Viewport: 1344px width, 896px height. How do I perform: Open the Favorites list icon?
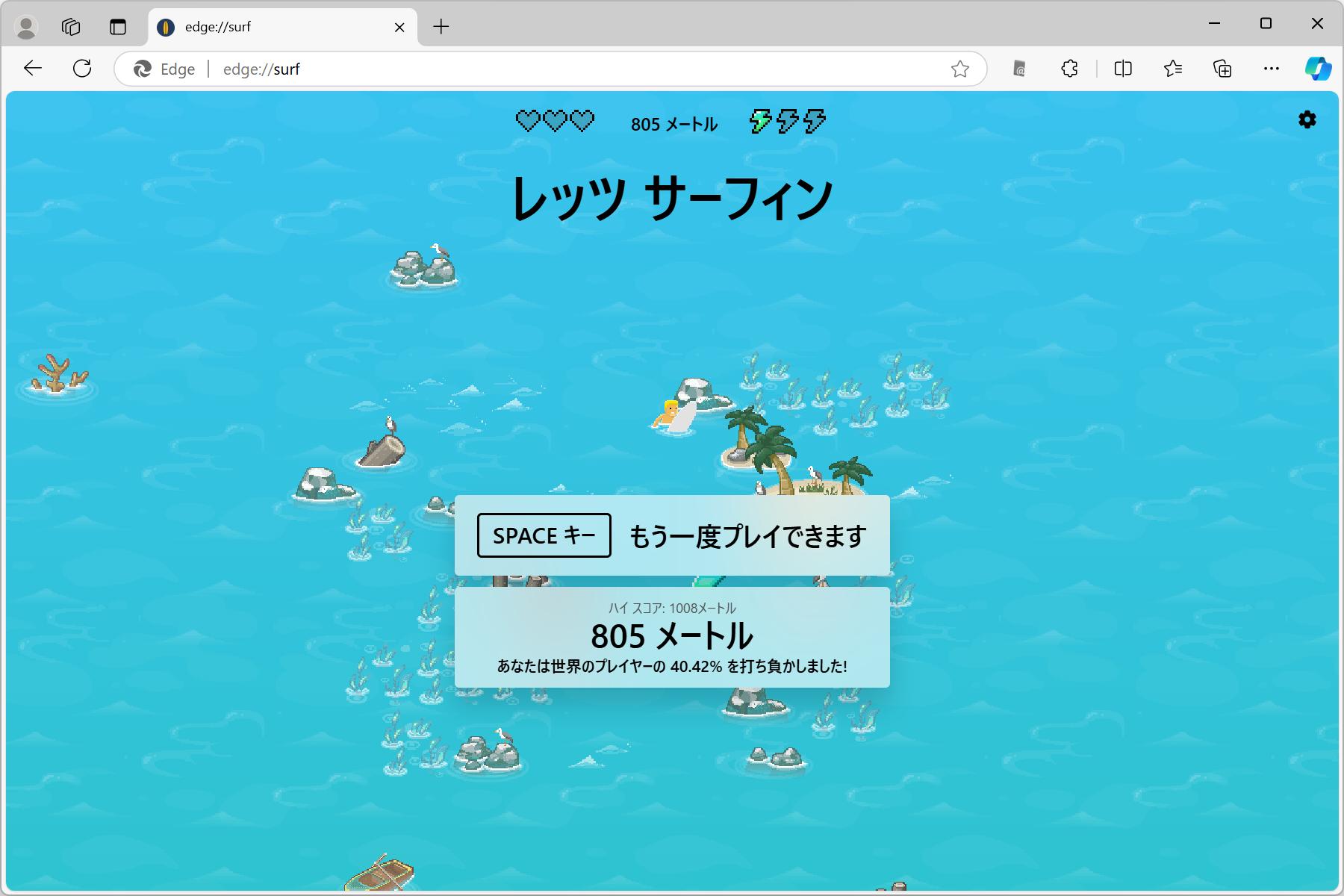pyautogui.click(x=1173, y=69)
